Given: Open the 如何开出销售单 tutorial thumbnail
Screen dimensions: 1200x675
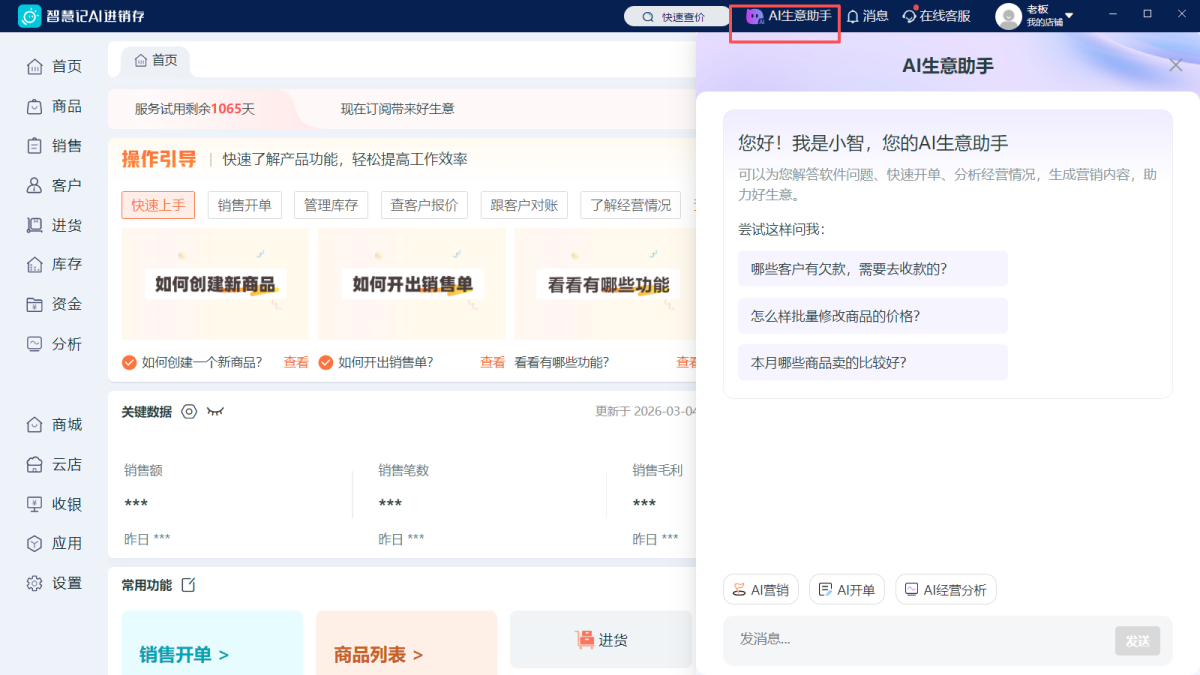Looking at the screenshot, I should click(411, 284).
